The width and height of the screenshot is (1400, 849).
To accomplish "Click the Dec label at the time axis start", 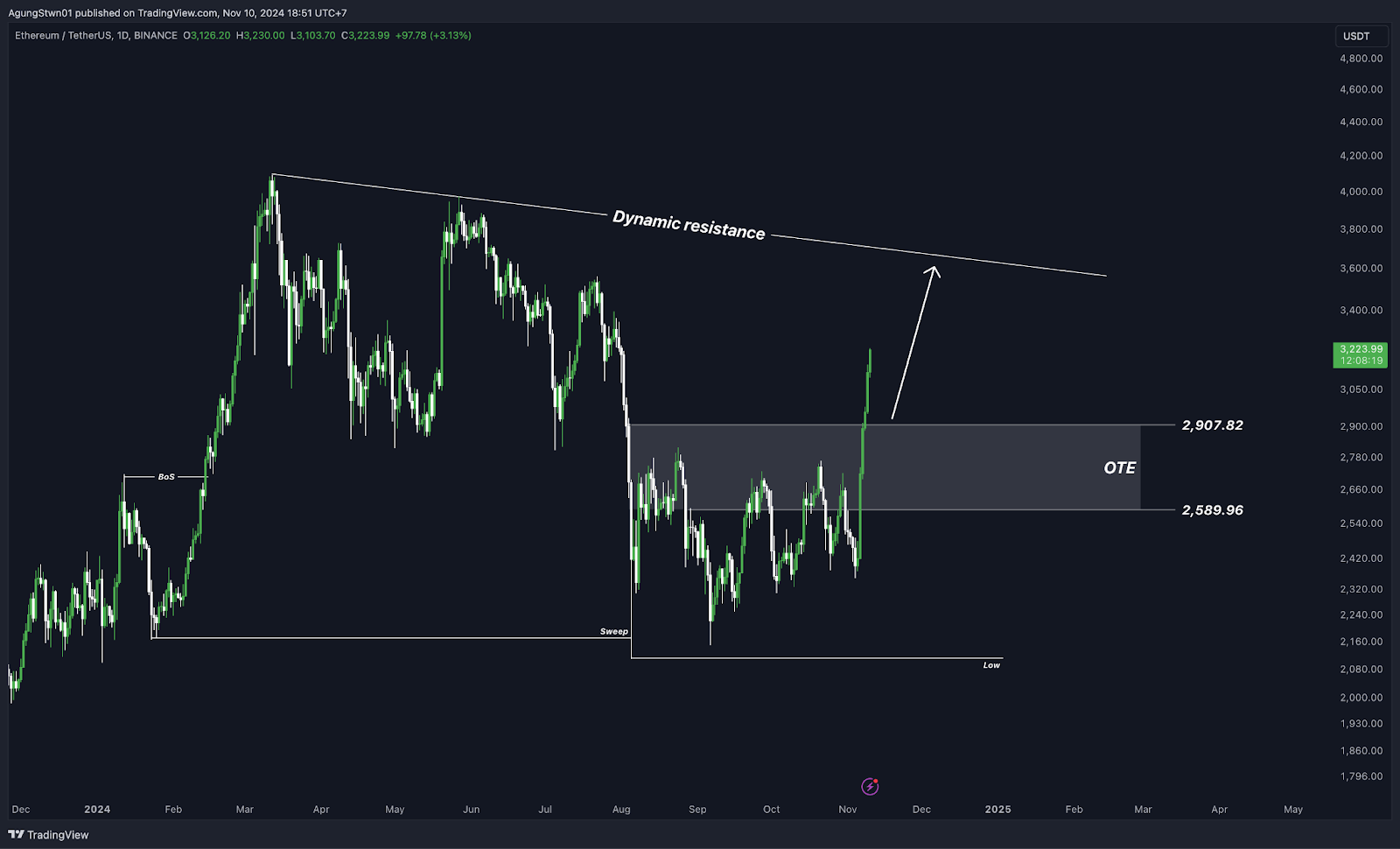I will 21,810.
